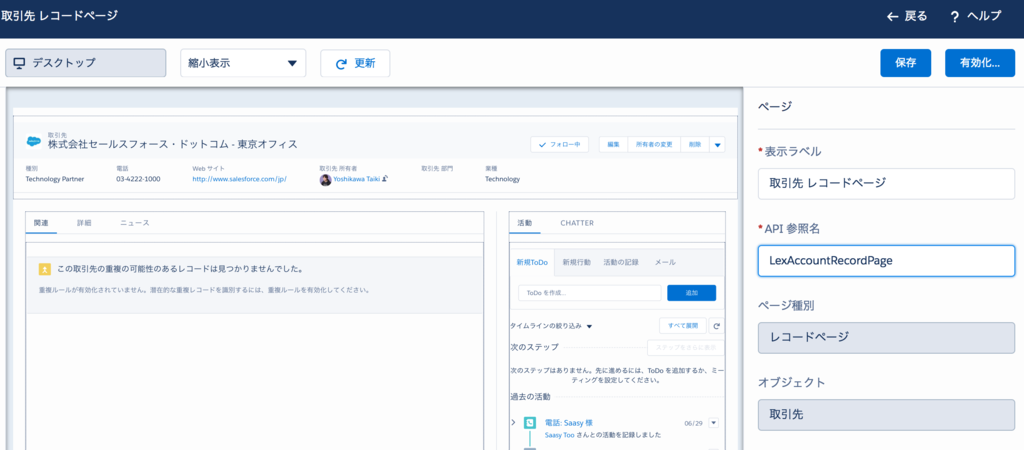This screenshot has height=450, width=1024.
Task: Click the 取引先 部門 field label
Action: (437, 168)
